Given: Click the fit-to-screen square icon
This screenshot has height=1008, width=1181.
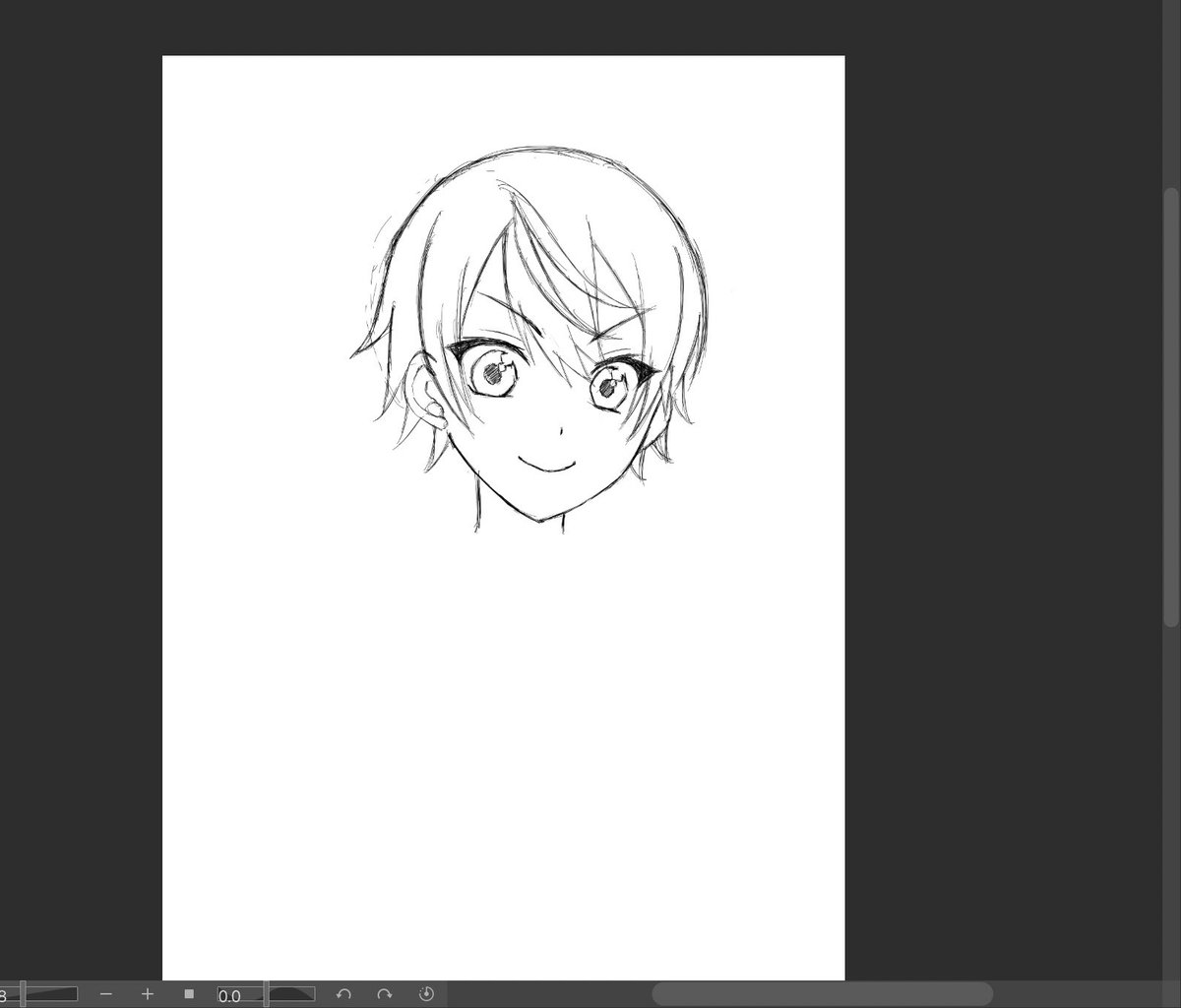Looking at the screenshot, I should coord(189,994).
